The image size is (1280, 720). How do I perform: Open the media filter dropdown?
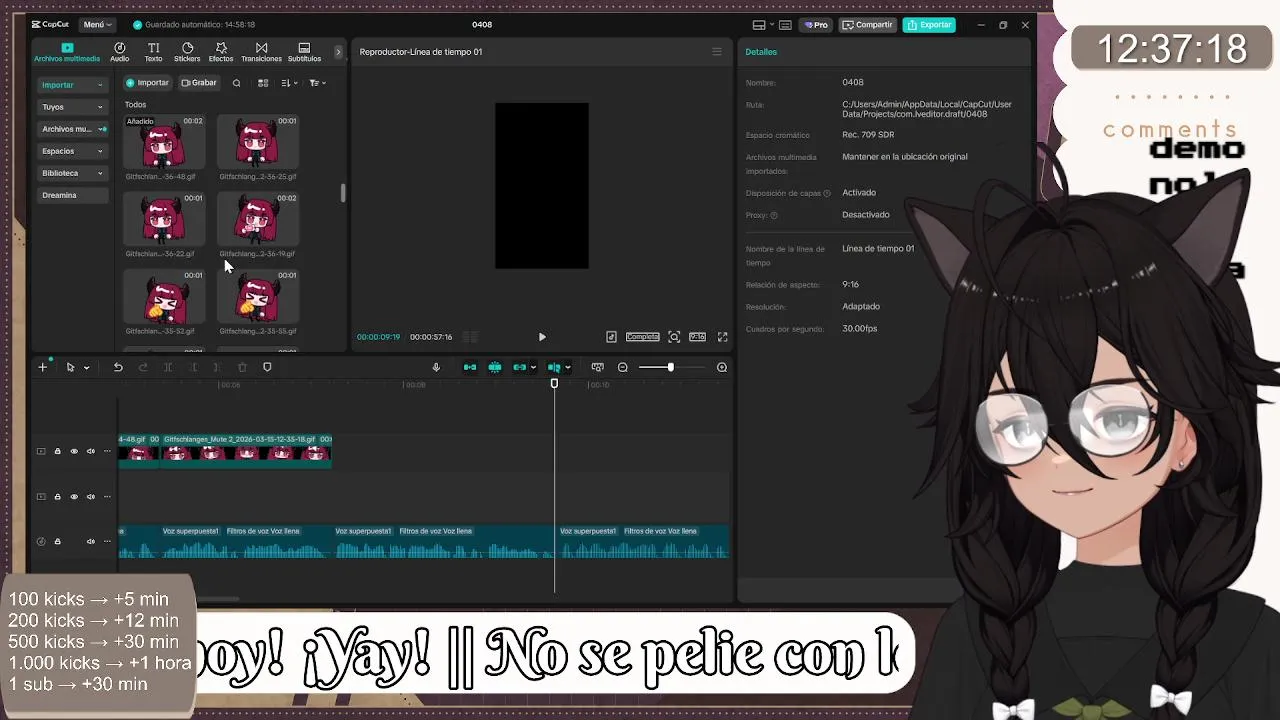317,83
